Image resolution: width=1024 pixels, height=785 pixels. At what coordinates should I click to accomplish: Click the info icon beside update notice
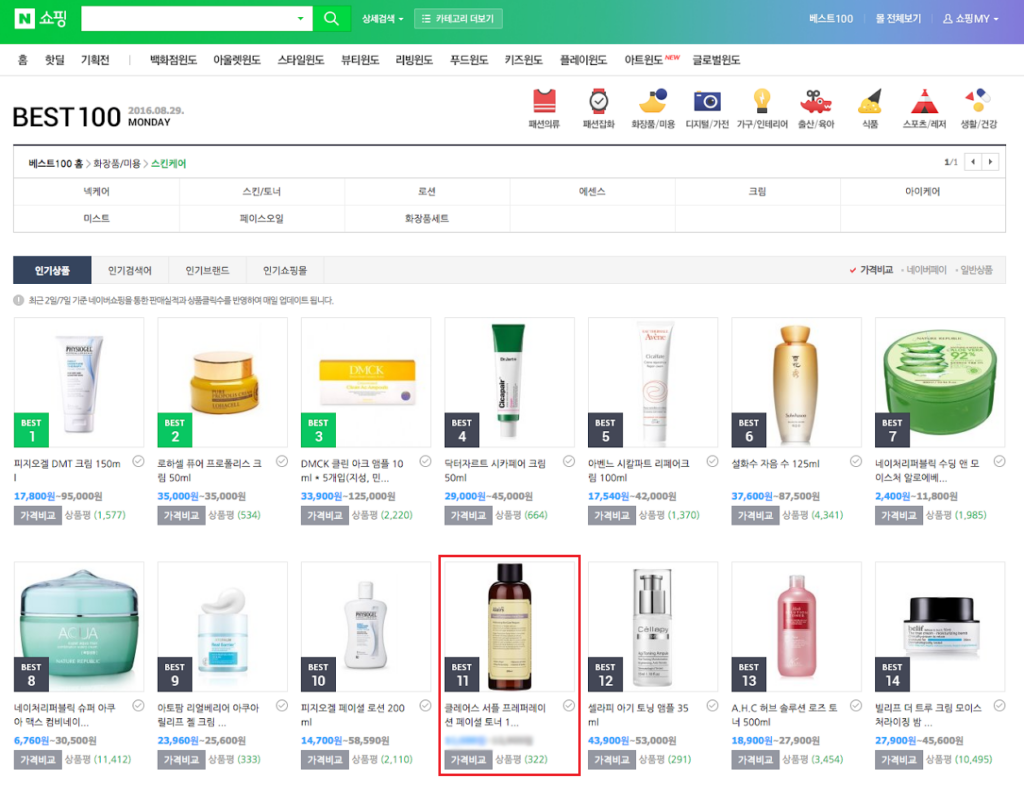(x=18, y=300)
